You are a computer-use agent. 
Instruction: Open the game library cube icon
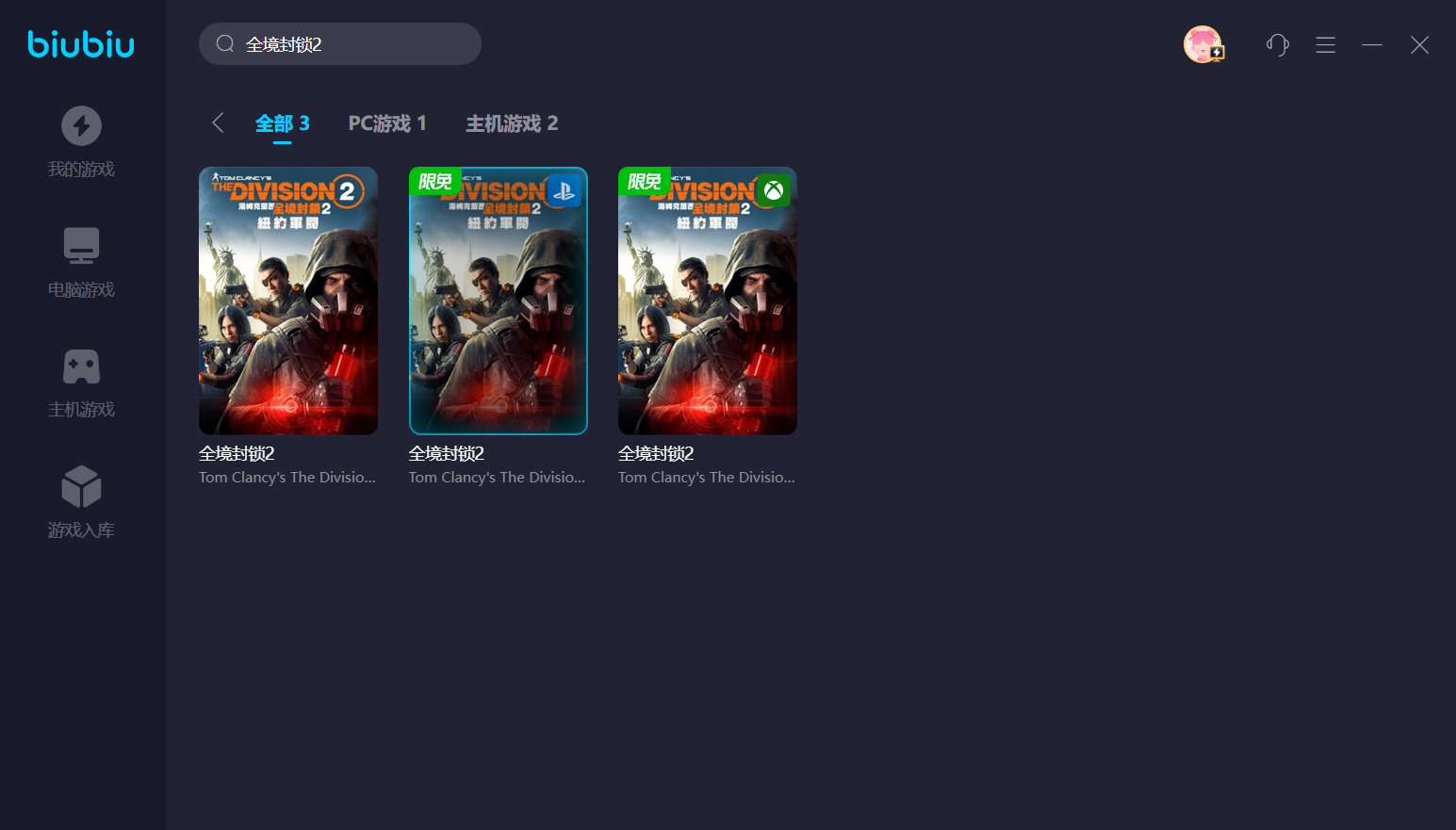81,486
